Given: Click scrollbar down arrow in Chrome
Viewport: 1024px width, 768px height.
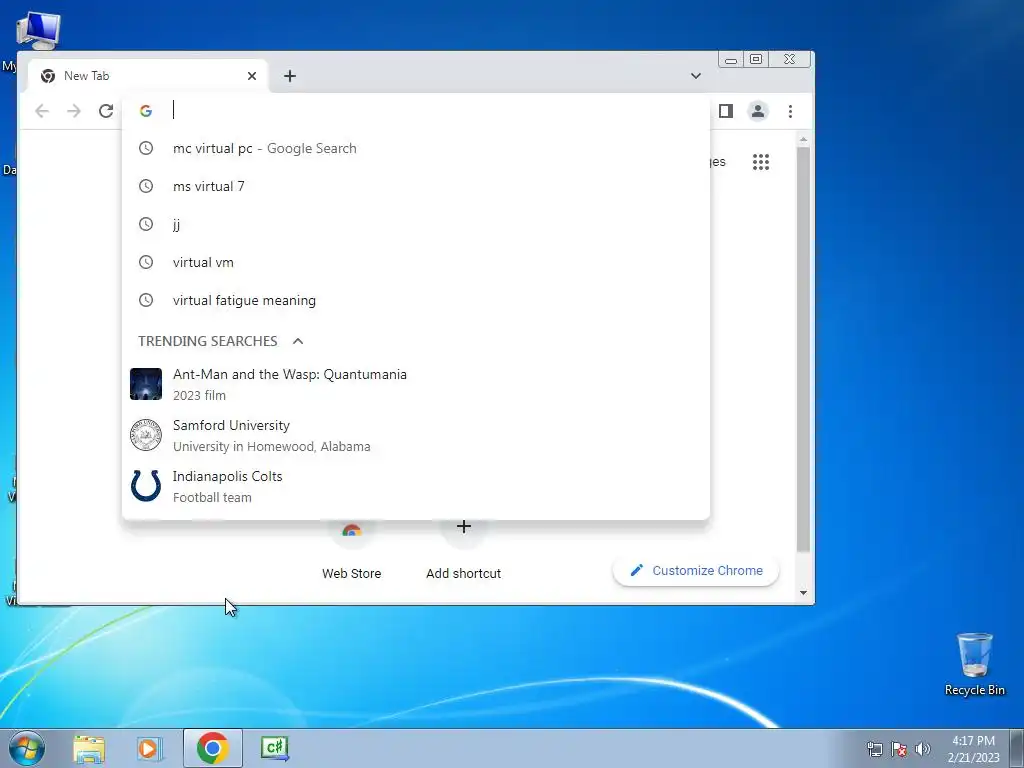Looking at the screenshot, I should 803,593.
